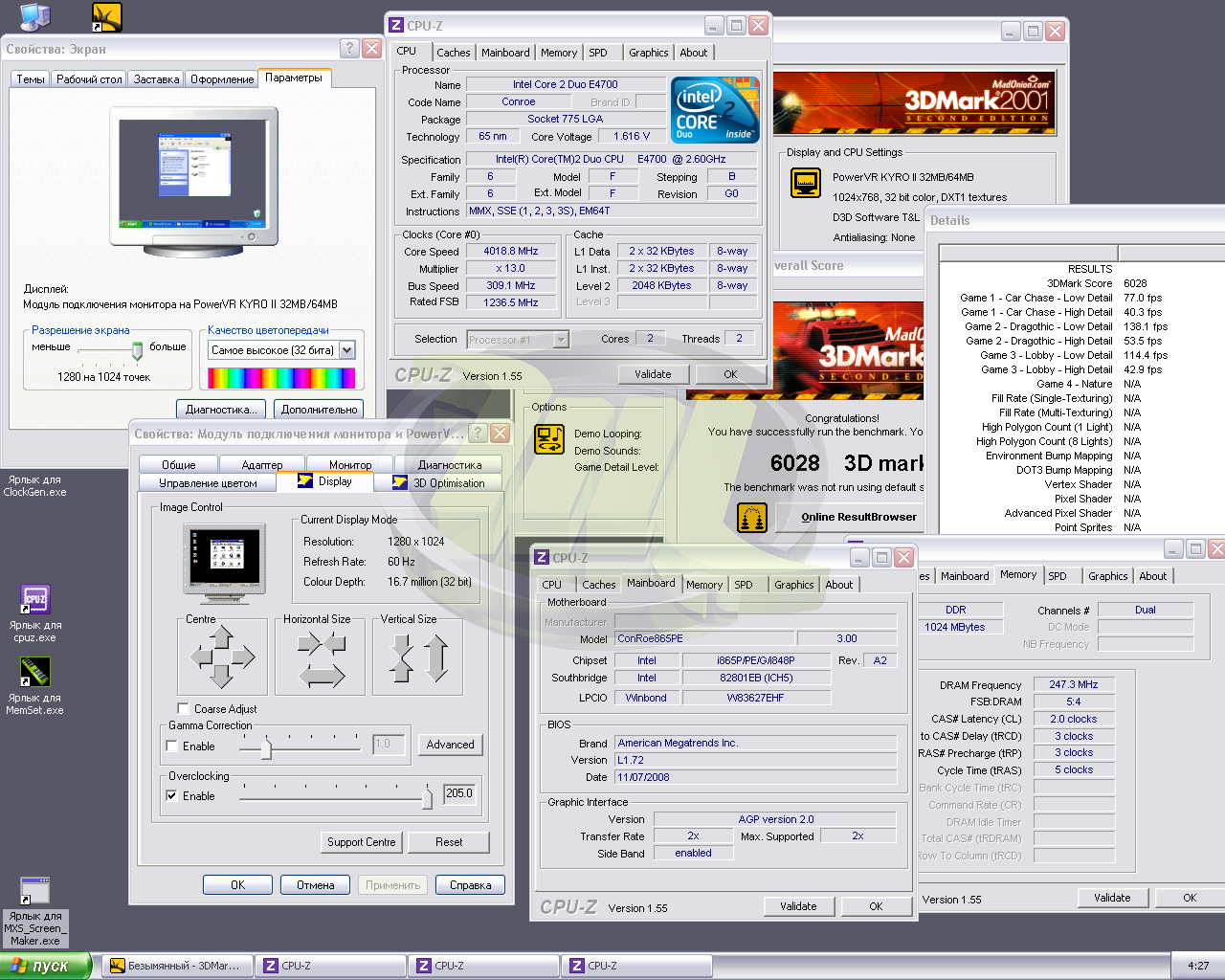Viewport: 1225px width, 980px height.
Task: Open SPD tab in CPU-Z Mainboard window
Action: tap(744, 585)
